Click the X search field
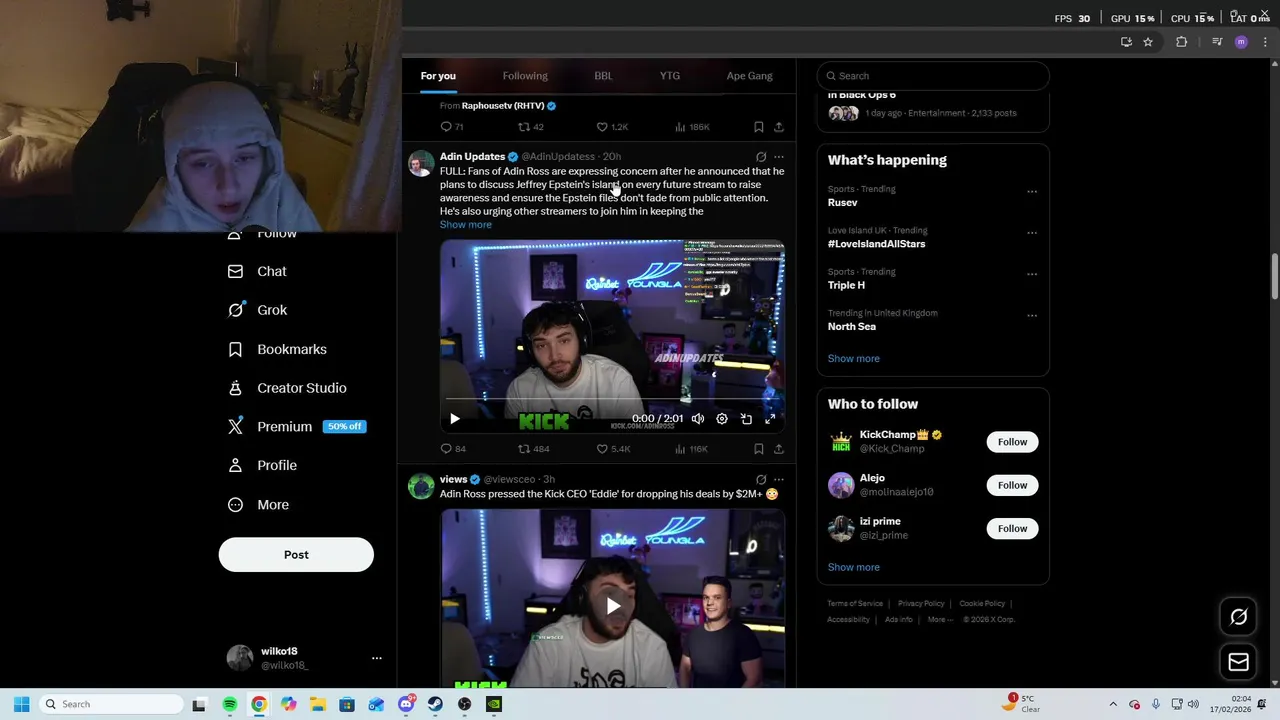Viewport: 1280px width, 720px height. pyautogui.click(x=933, y=76)
